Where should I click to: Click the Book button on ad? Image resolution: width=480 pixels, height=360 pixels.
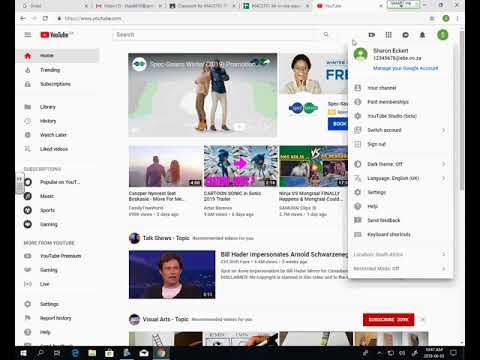click(x=338, y=124)
